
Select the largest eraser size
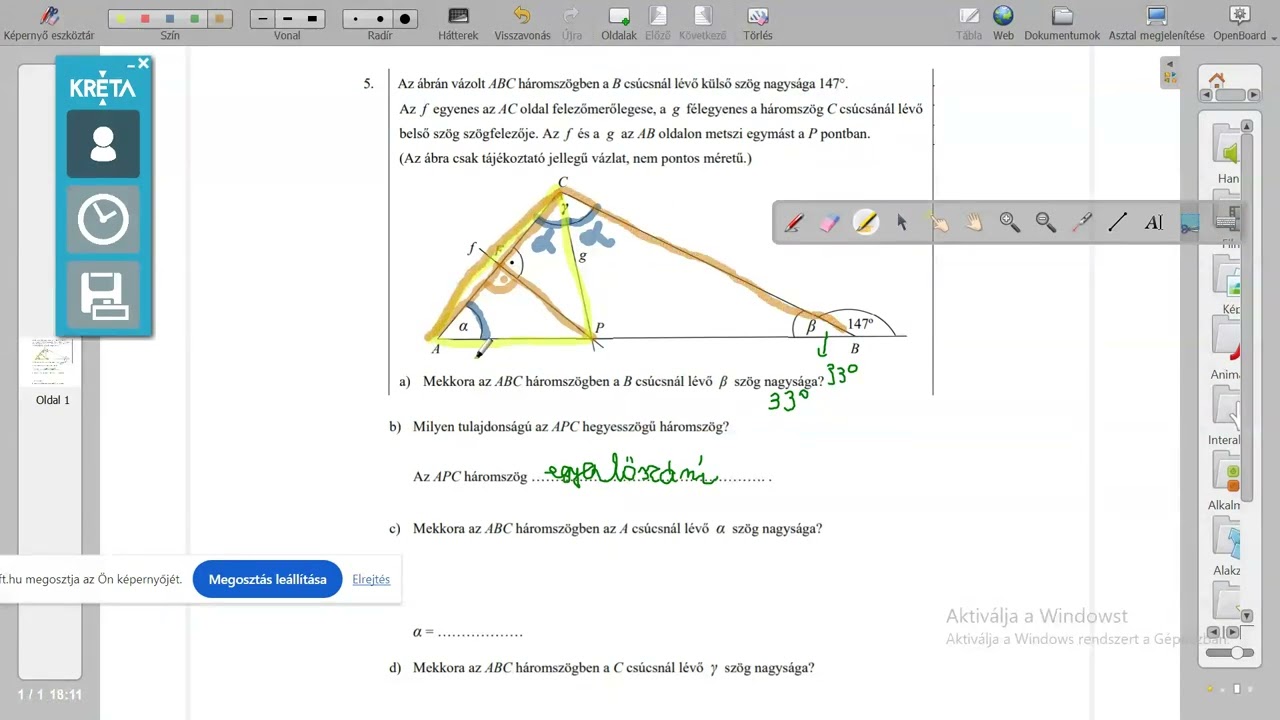[x=405, y=19]
